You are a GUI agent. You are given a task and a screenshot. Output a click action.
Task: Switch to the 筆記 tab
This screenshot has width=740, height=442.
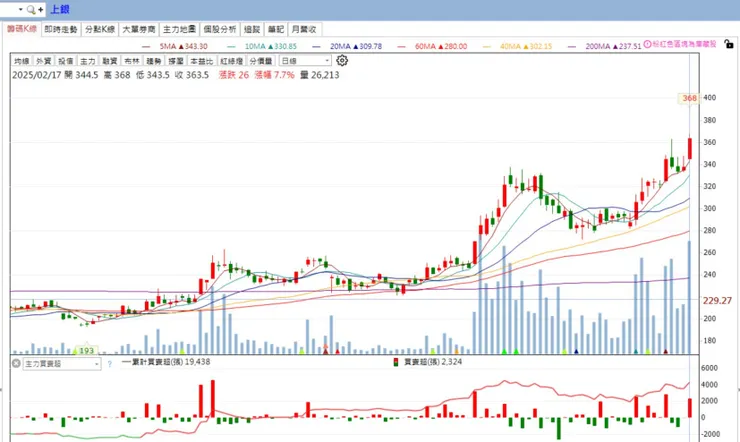tap(276, 29)
